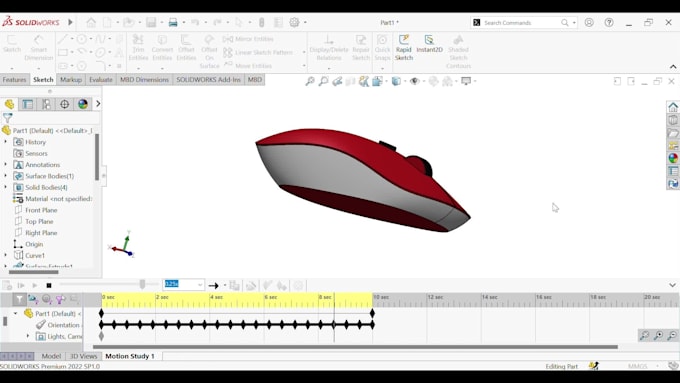
Task: Collapse the motion study panel chevron
Action: tap(672, 285)
